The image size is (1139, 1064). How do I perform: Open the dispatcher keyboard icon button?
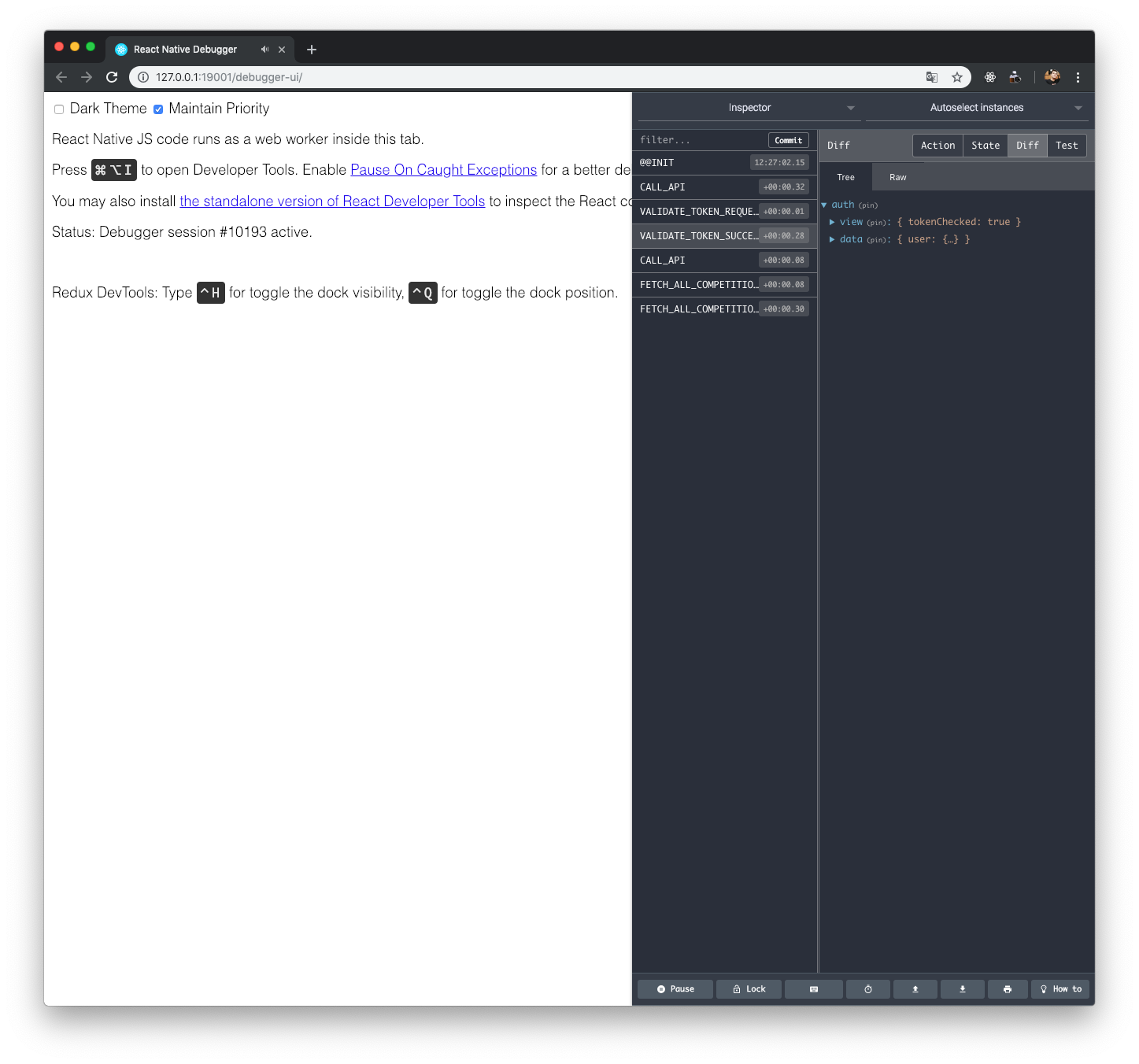[x=814, y=989]
